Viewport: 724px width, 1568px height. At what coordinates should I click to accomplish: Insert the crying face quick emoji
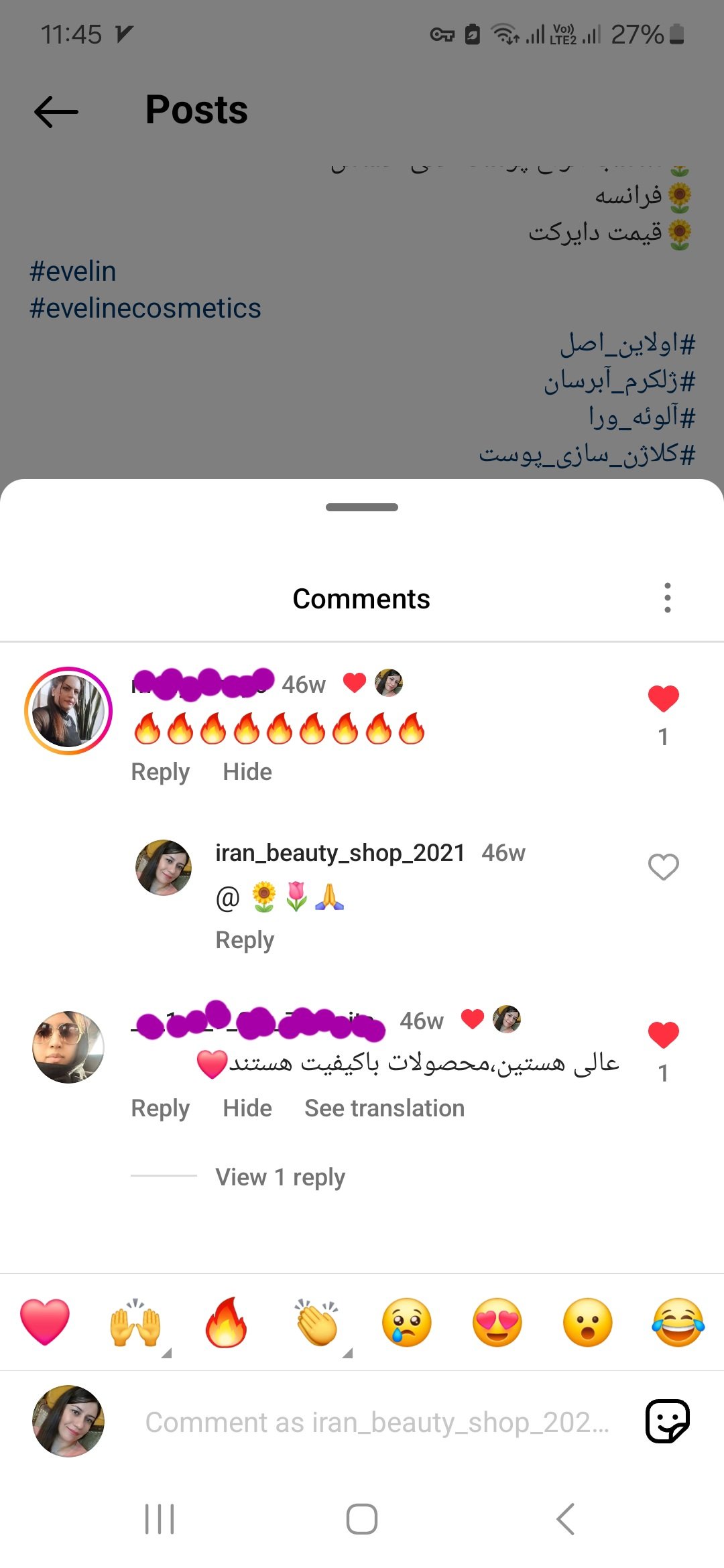407,1322
